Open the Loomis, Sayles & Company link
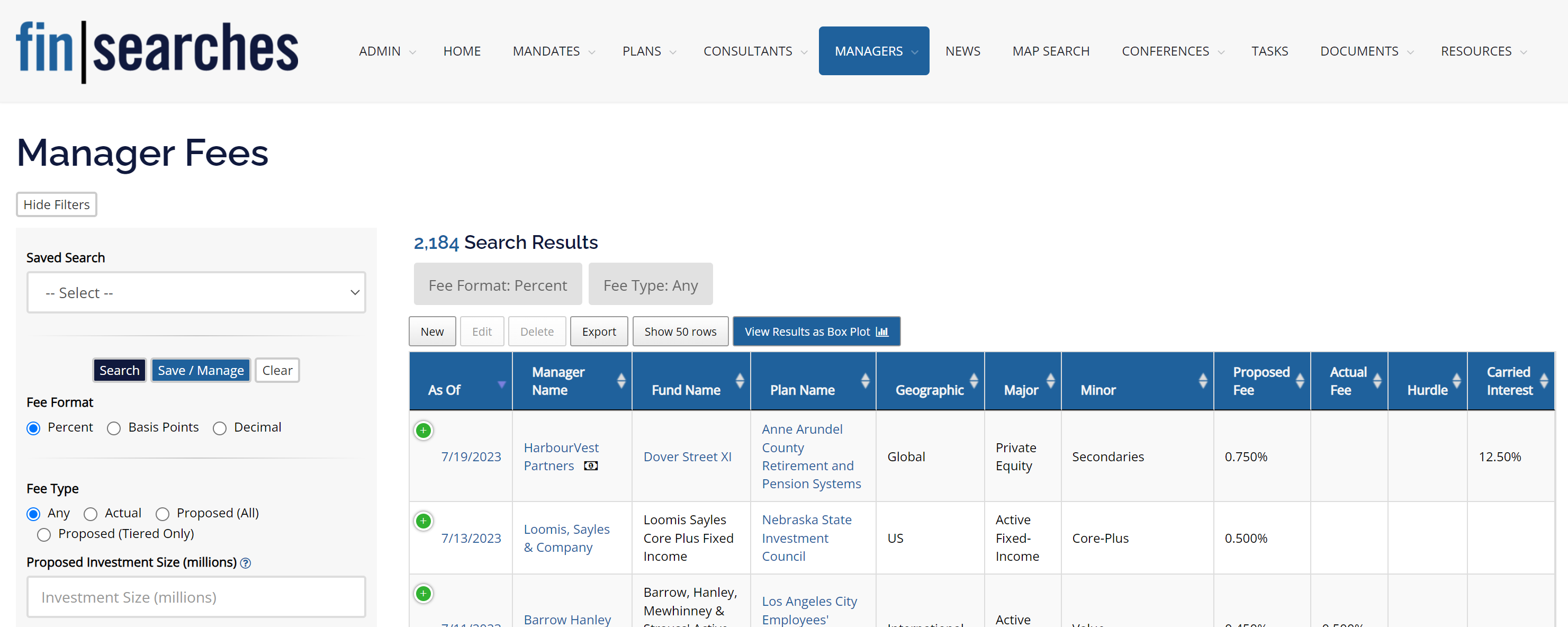Screen dimensions: 1568x627 (x=566, y=538)
